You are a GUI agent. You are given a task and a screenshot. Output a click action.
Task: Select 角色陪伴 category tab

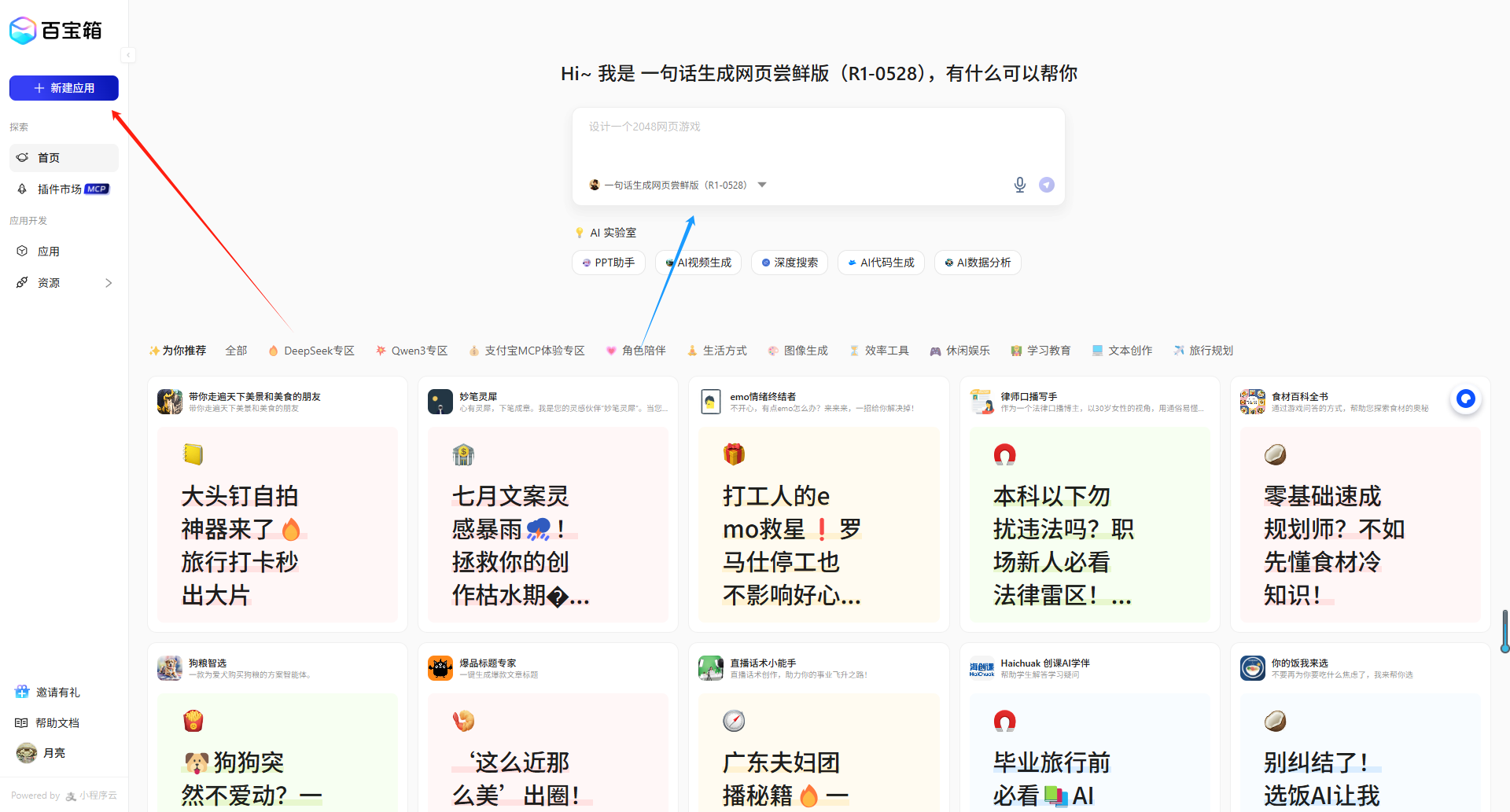635,351
